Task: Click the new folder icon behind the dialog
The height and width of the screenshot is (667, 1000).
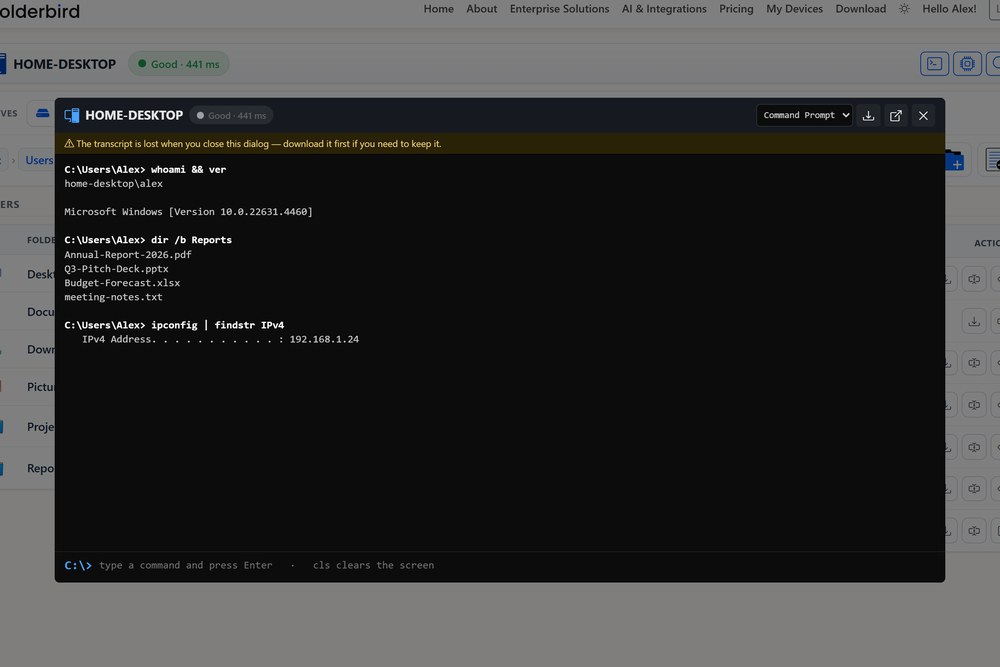Action: click(954, 160)
